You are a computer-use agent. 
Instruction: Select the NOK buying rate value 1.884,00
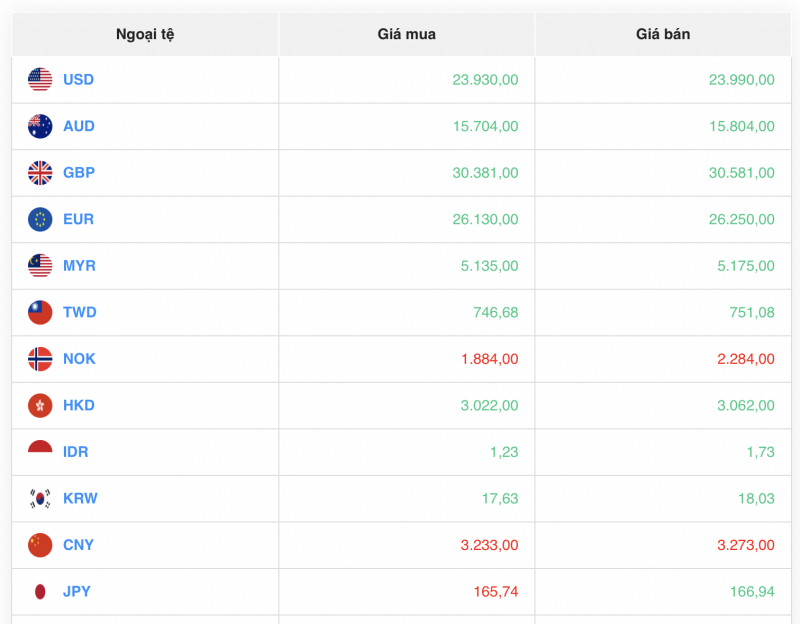pos(489,359)
